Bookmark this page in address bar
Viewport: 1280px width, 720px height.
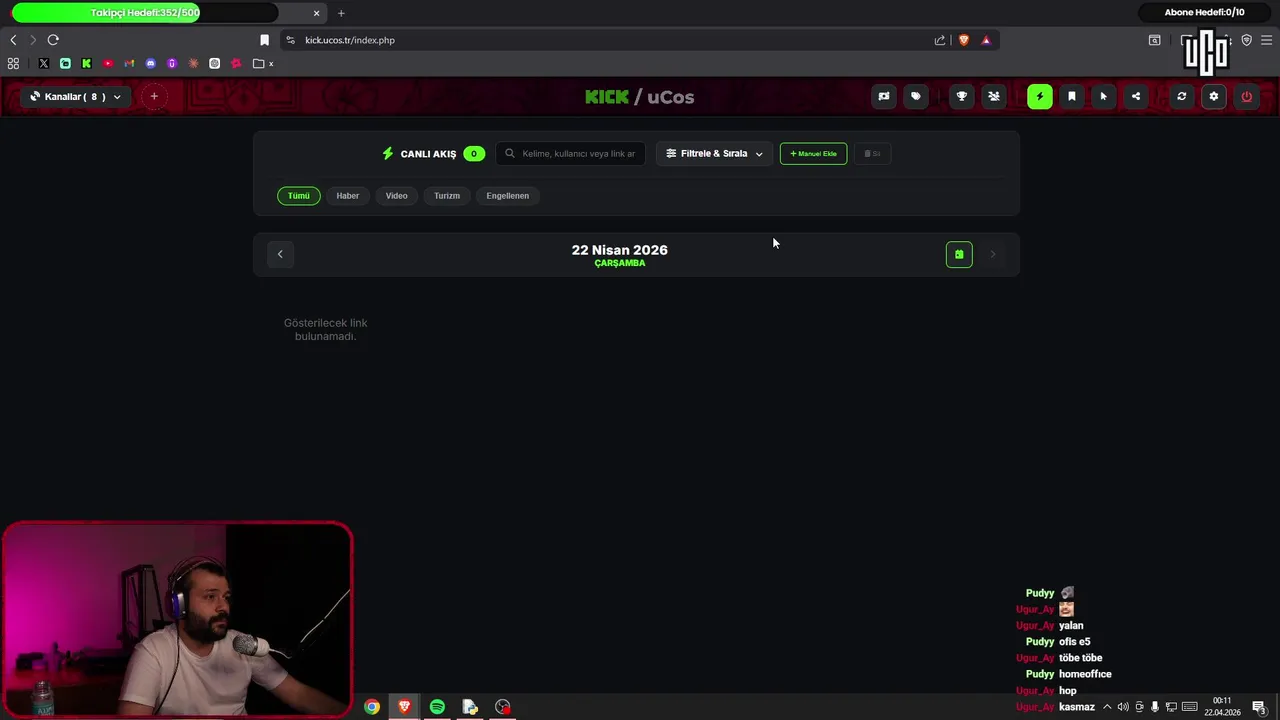click(x=264, y=40)
